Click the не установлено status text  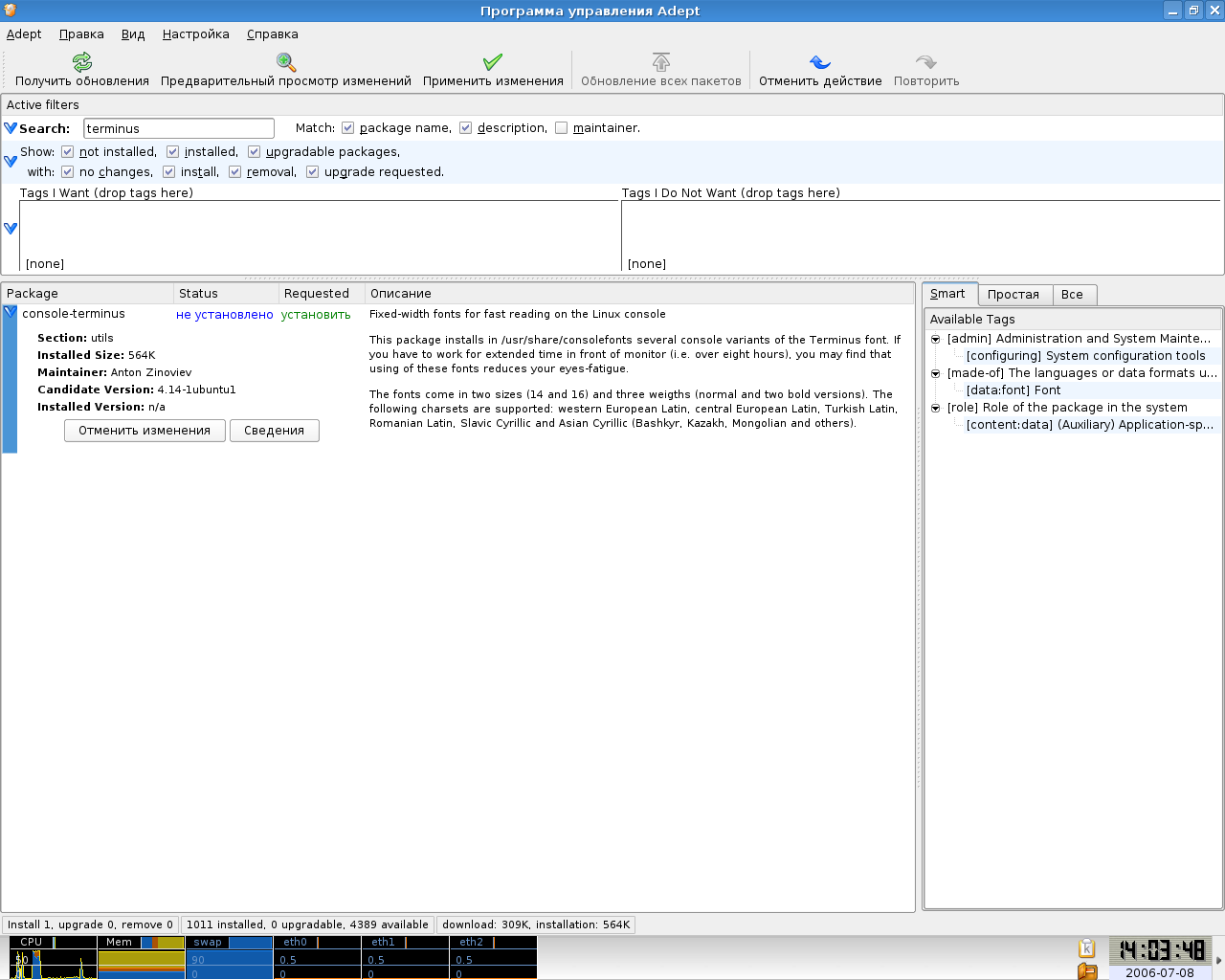[225, 315]
